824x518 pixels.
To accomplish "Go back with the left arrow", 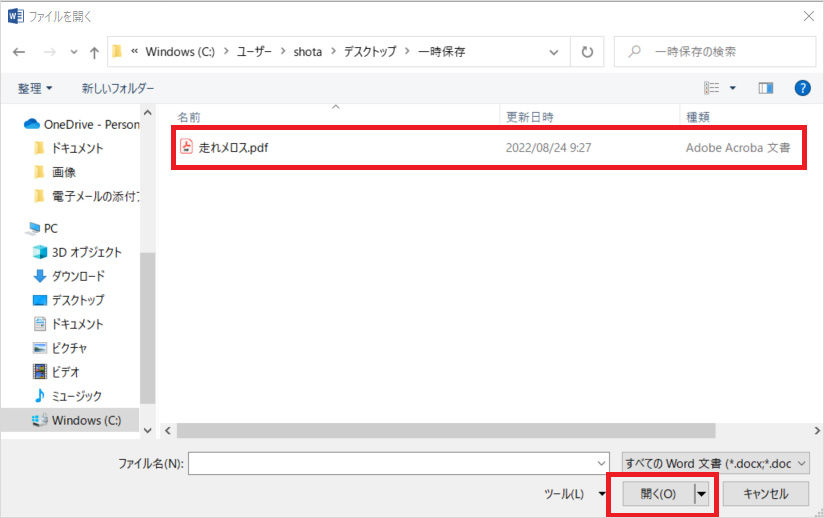I will pos(19,52).
